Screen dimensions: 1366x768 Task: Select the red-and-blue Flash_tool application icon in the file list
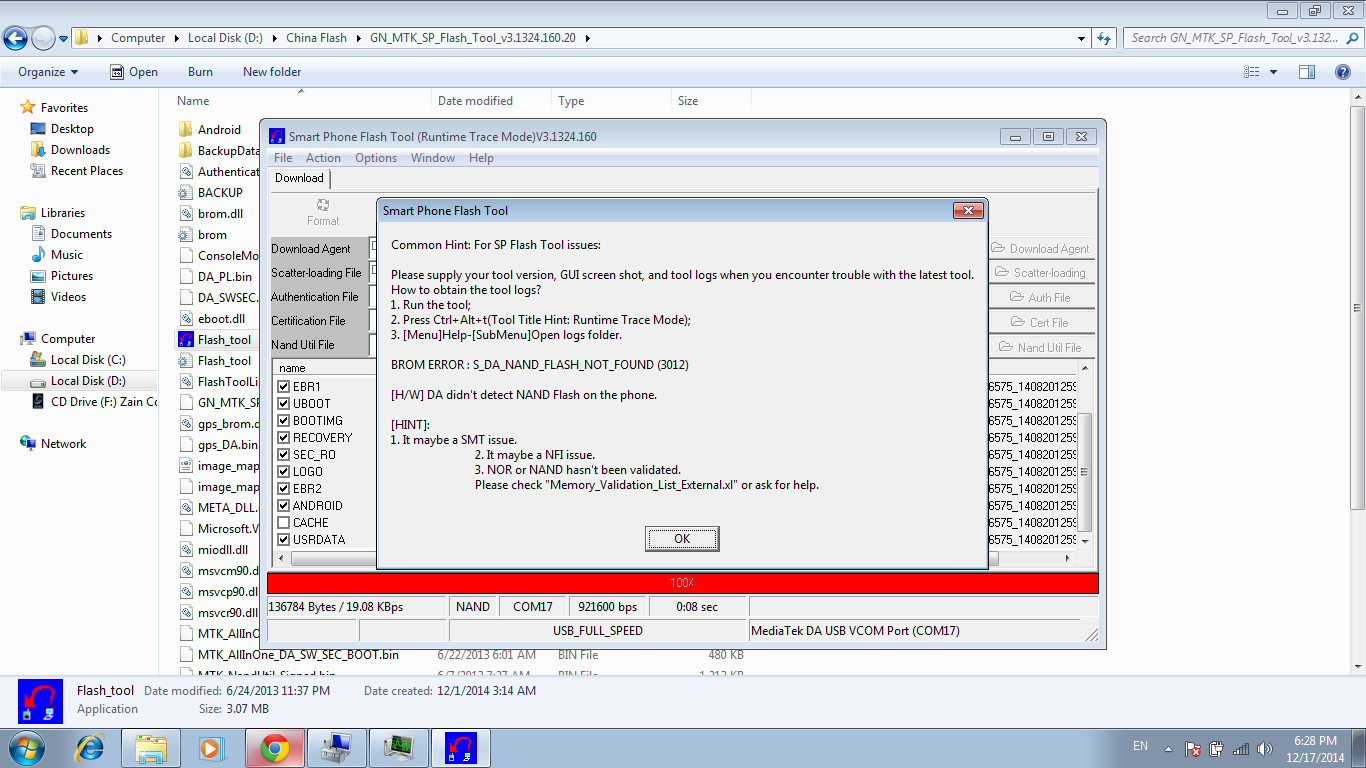185,340
